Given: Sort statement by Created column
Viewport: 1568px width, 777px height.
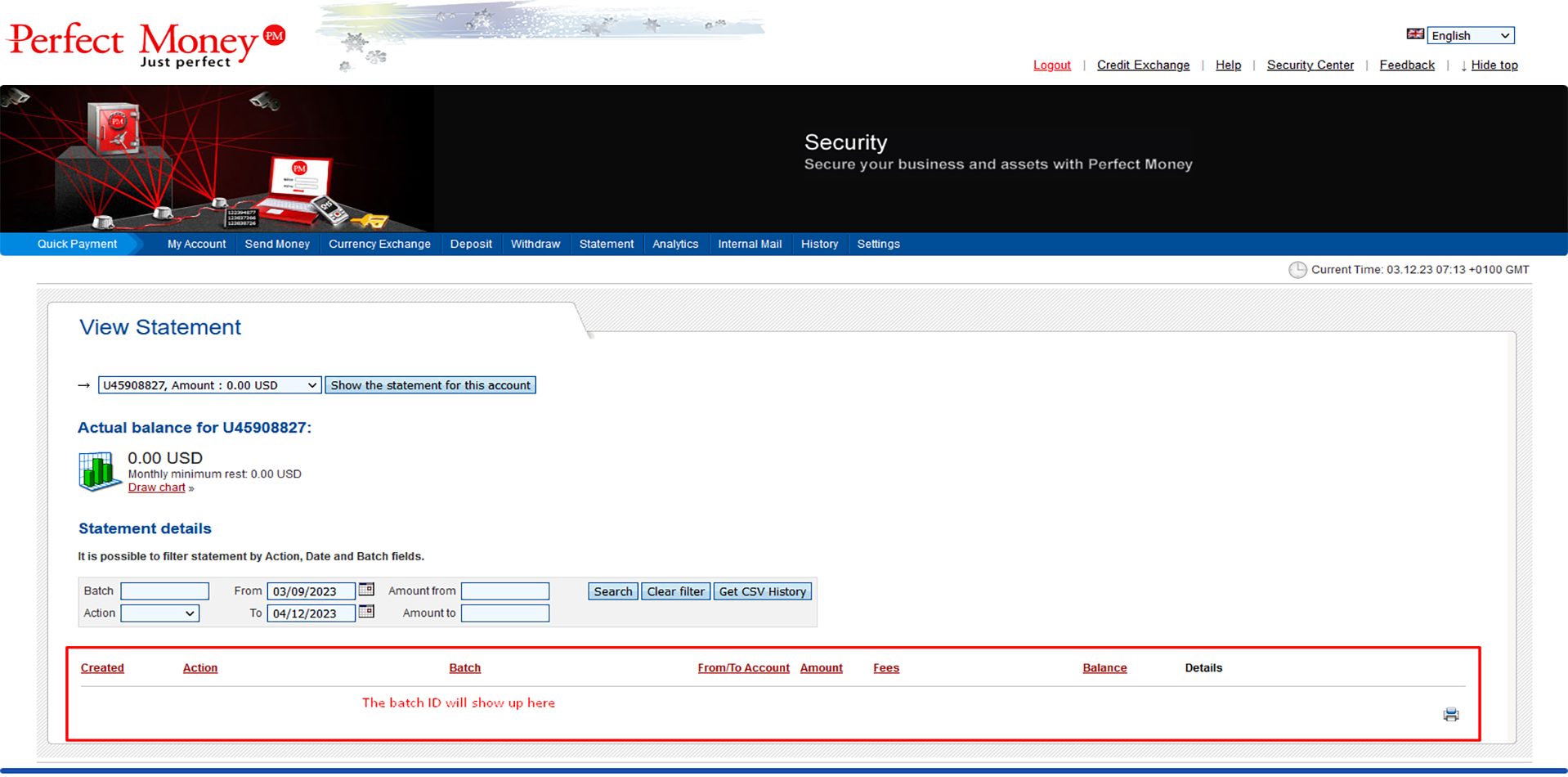Looking at the screenshot, I should [x=102, y=668].
